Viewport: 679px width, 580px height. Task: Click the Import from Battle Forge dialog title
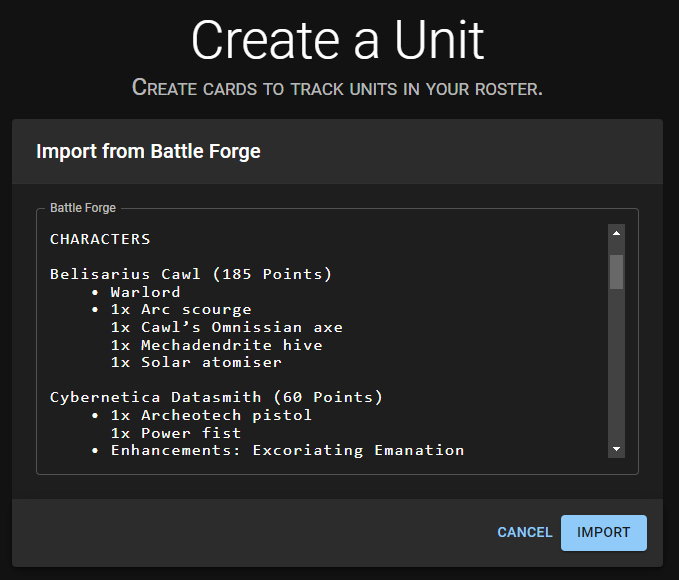tap(148, 152)
